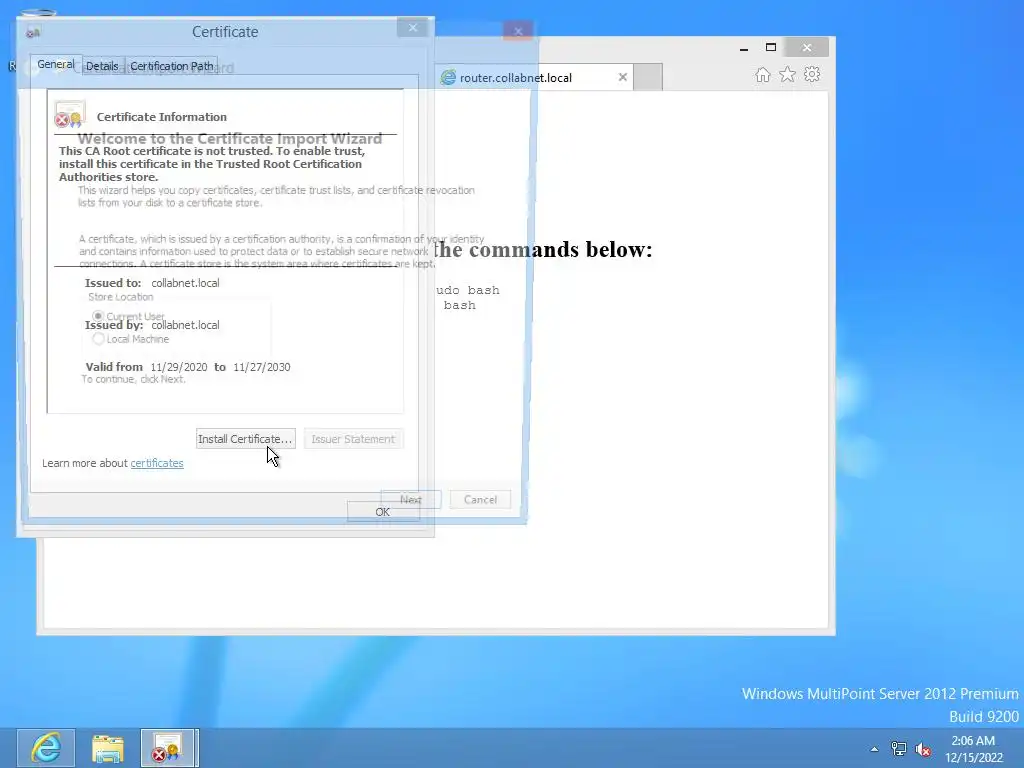
Task: Close the router.collabnet.local tab
Action: coord(623,77)
